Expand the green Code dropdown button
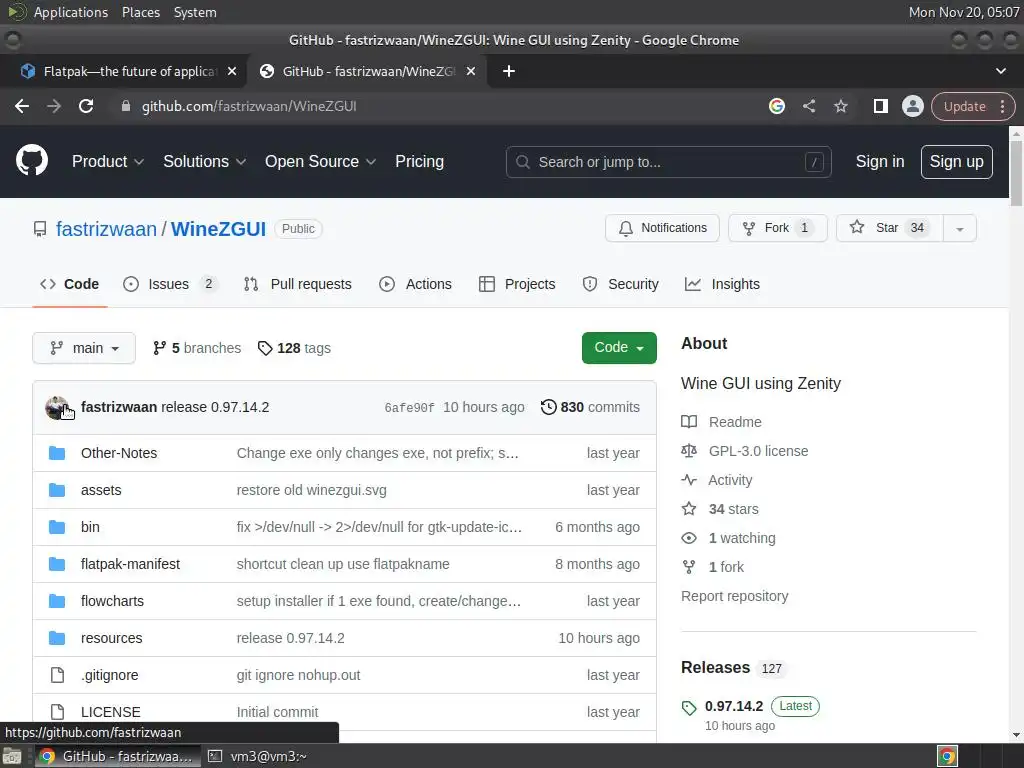The width and height of the screenshot is (1024, 768). click(x=619, y=347)
